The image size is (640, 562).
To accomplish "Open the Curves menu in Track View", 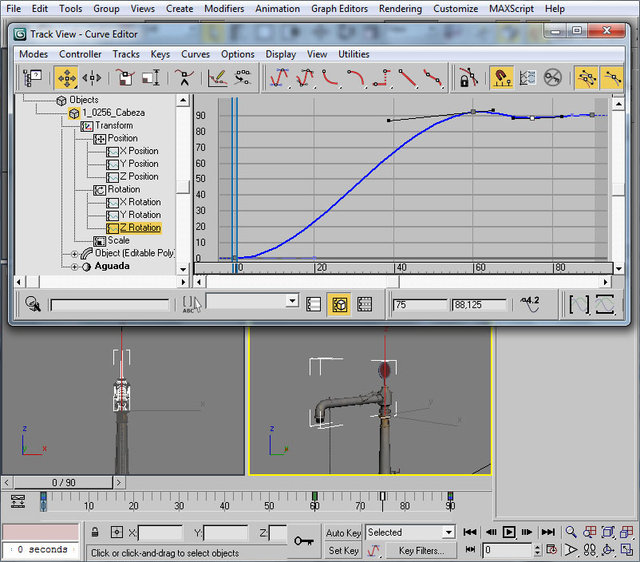I will point(195,54).
